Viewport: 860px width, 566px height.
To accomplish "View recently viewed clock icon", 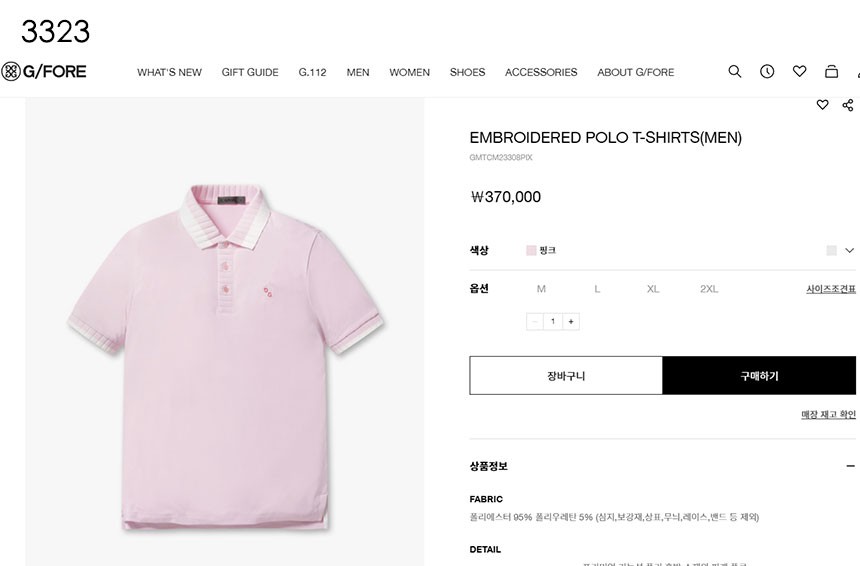I will pos(767,71).
